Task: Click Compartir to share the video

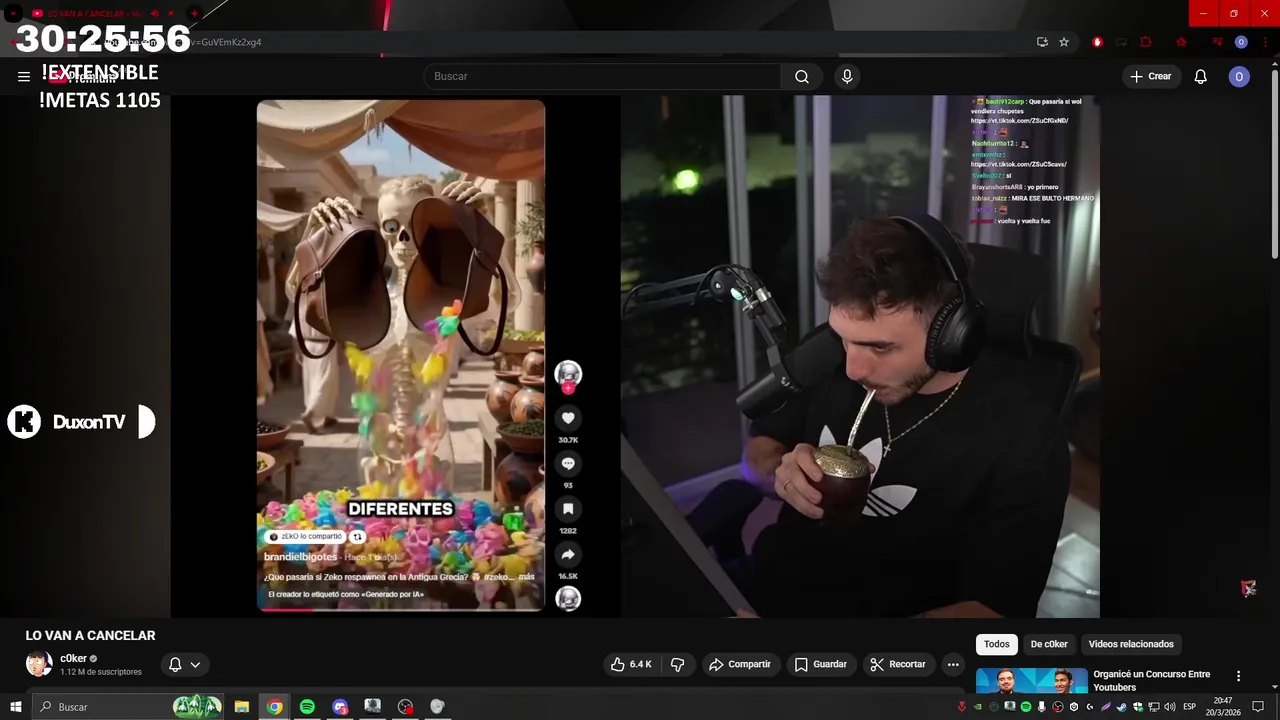Action: coord(740,664)
